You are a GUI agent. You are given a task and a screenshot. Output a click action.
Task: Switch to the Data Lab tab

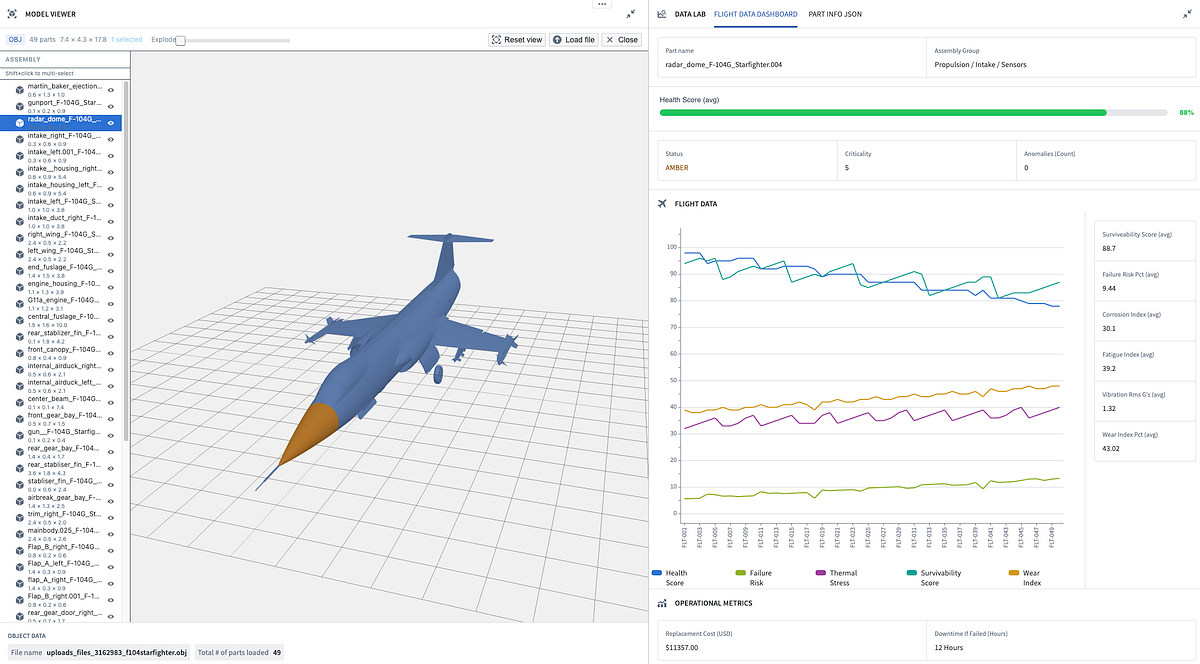click(690, 14)
